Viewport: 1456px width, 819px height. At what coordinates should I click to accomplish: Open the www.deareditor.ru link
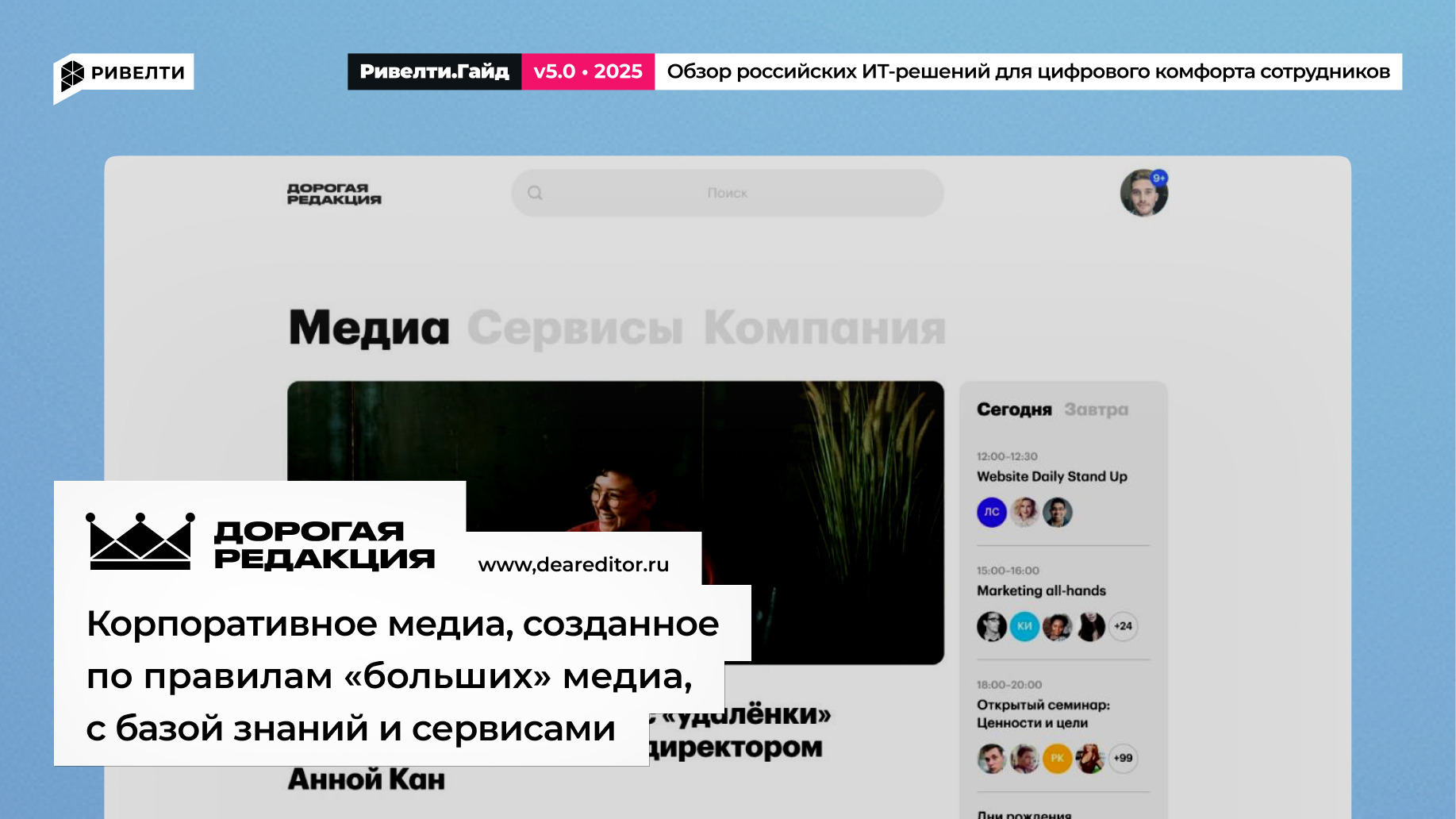pos(574,565)
